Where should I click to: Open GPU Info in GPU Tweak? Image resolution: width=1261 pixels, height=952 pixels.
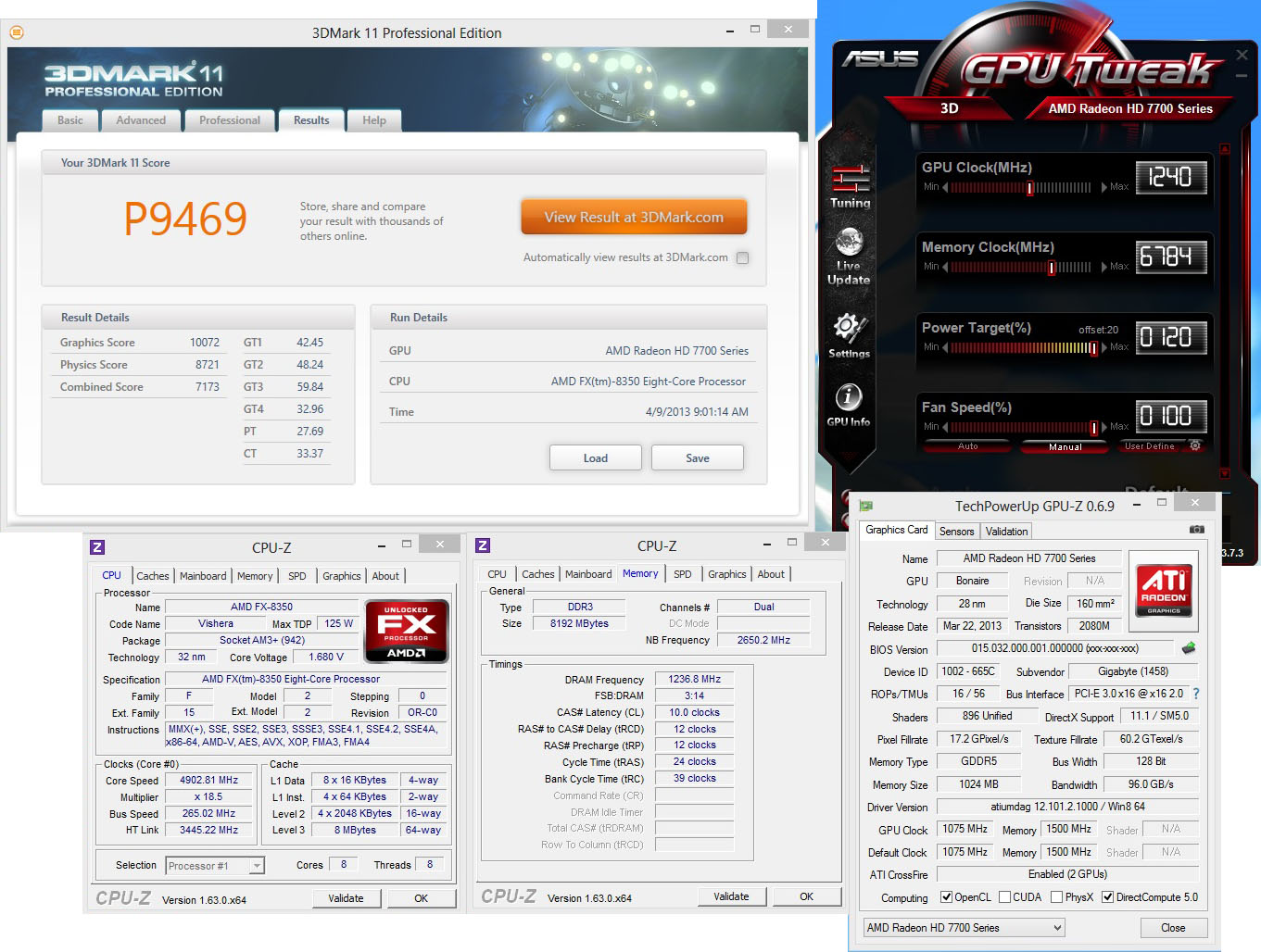[849, 405]
